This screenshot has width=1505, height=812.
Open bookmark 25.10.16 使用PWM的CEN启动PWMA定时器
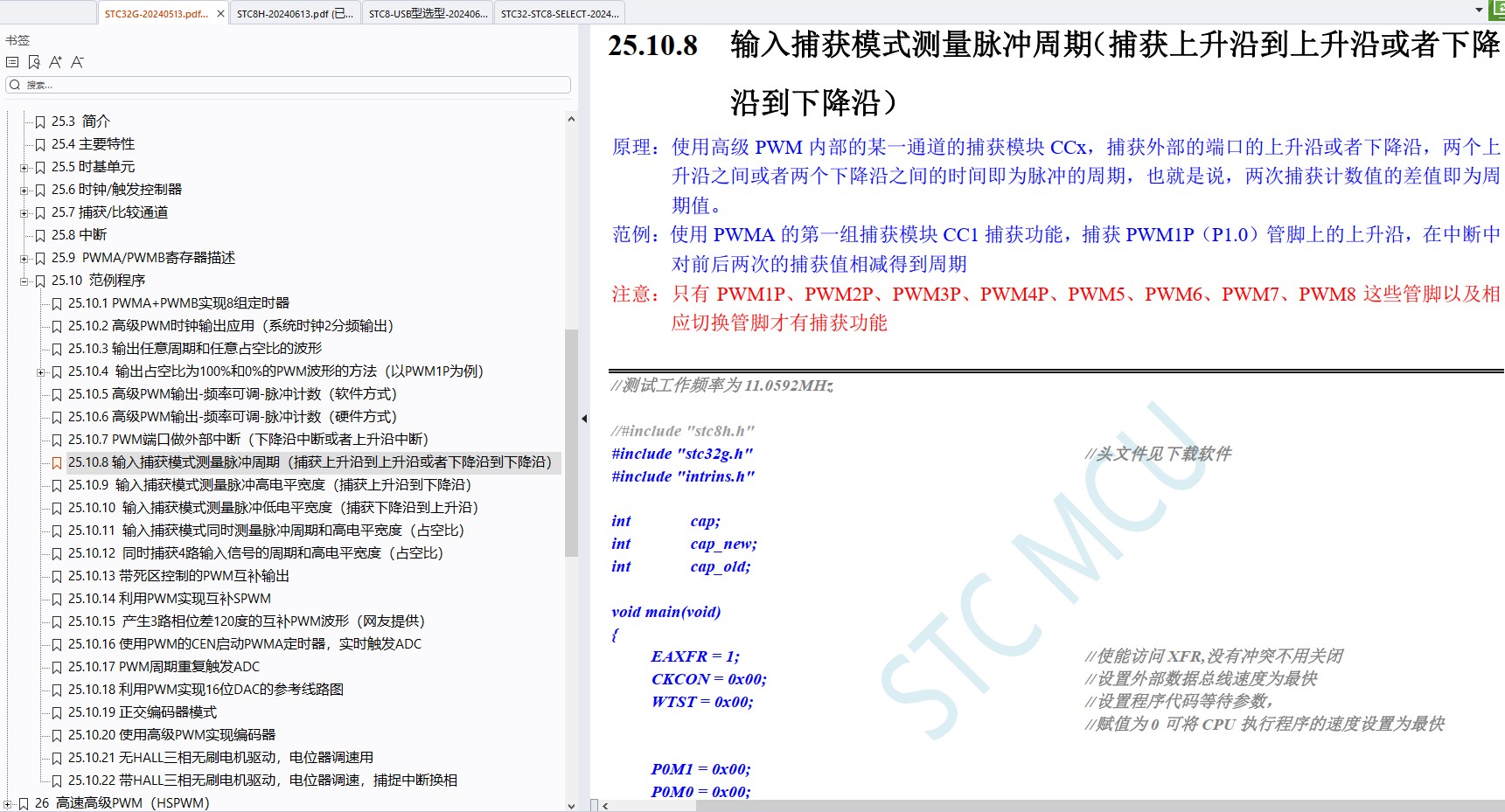point(245,644)
